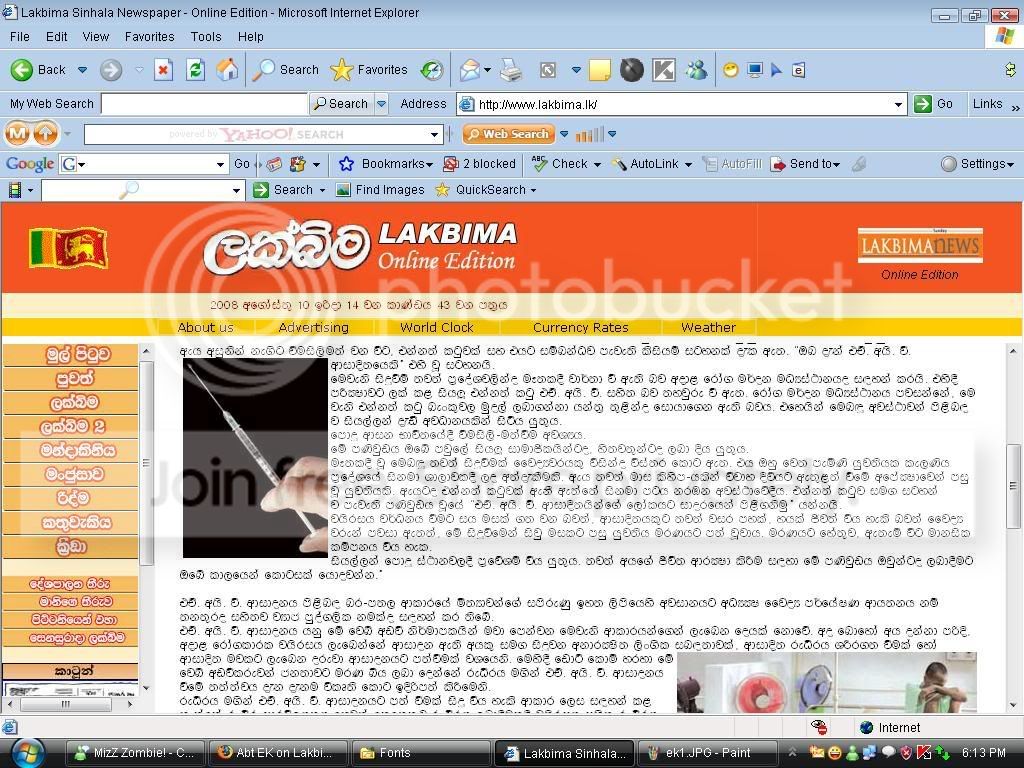The height and width of the screenshot is (768, 1024).
Task: Open the Favorites menu
Action: (150, 37)
